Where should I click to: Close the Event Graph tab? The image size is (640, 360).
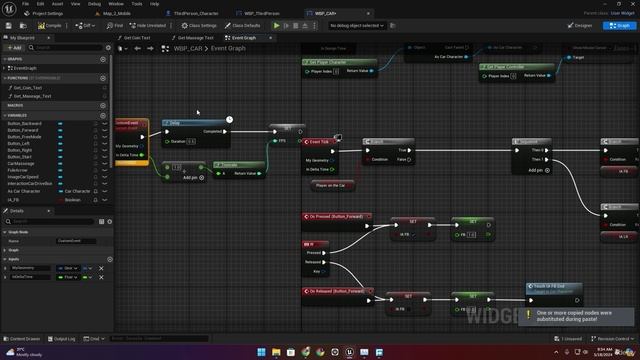[x=271, y=38]
